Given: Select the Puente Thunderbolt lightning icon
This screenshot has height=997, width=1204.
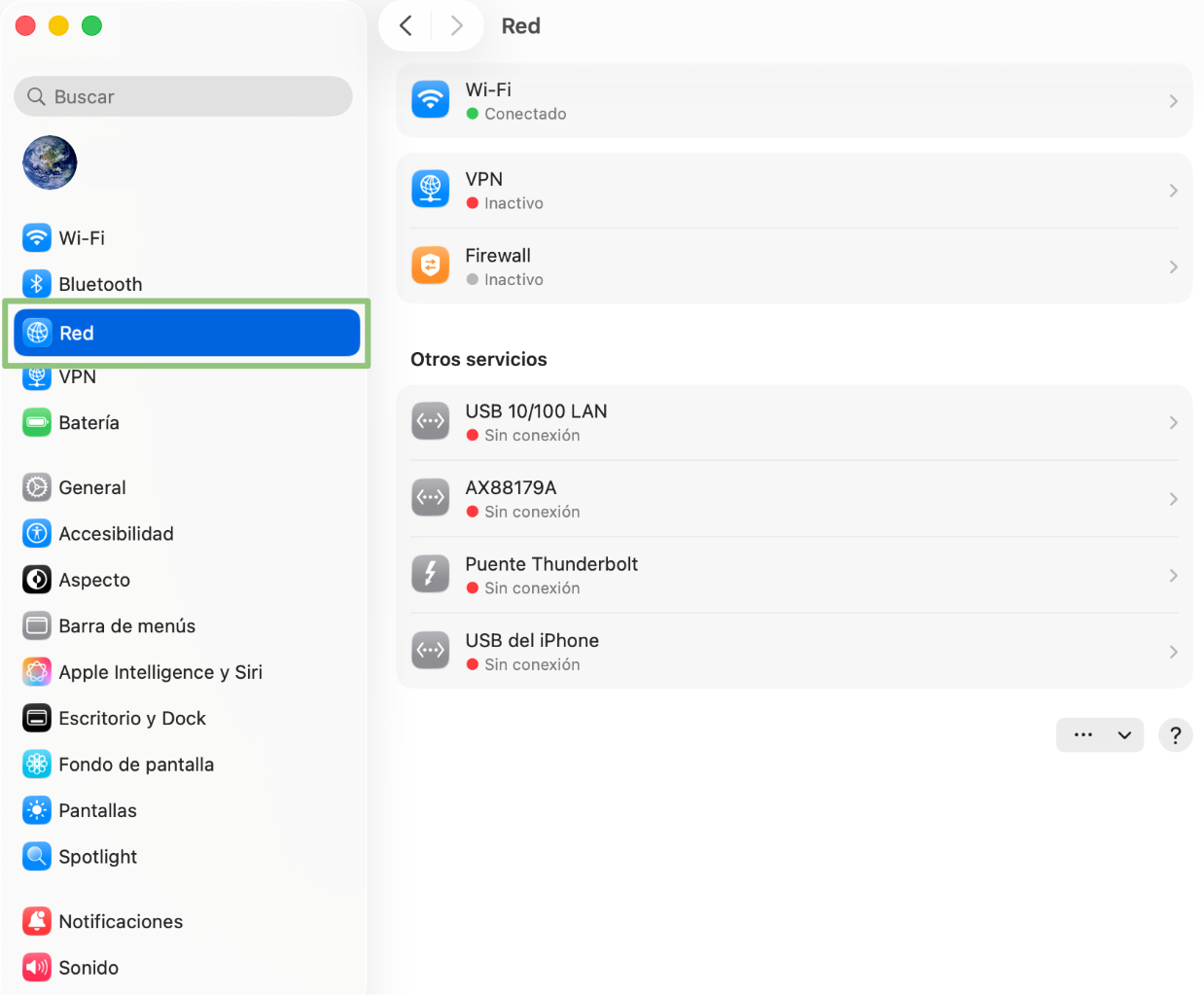Looking at the screenshot, I should [430, 573].
